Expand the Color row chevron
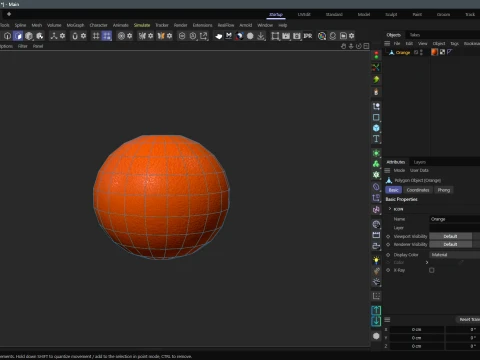Viewport: 480px width, 360px height. 427,263
